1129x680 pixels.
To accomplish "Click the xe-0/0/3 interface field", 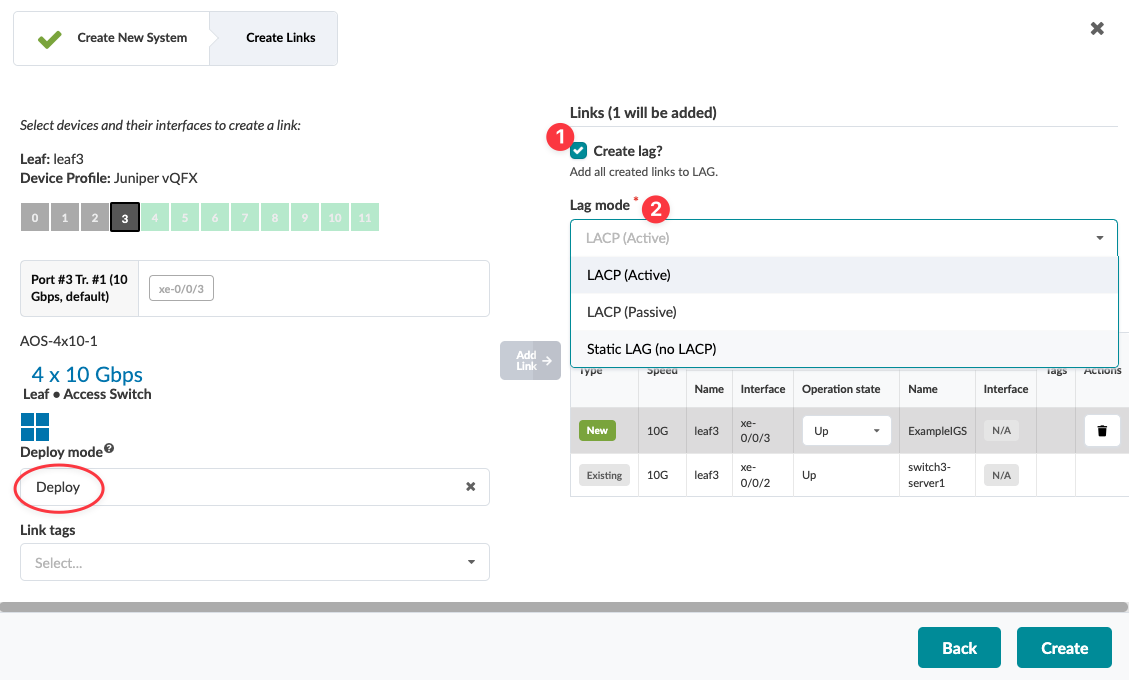I will (182, 289).
